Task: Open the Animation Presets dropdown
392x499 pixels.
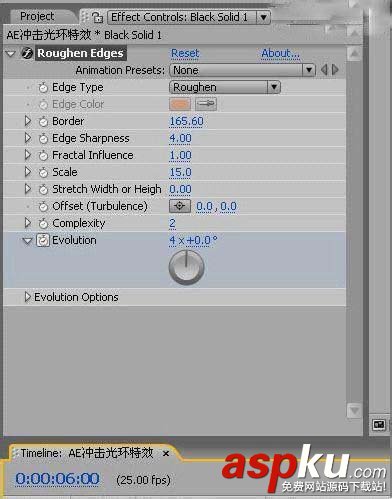Action: coord(242,70)
